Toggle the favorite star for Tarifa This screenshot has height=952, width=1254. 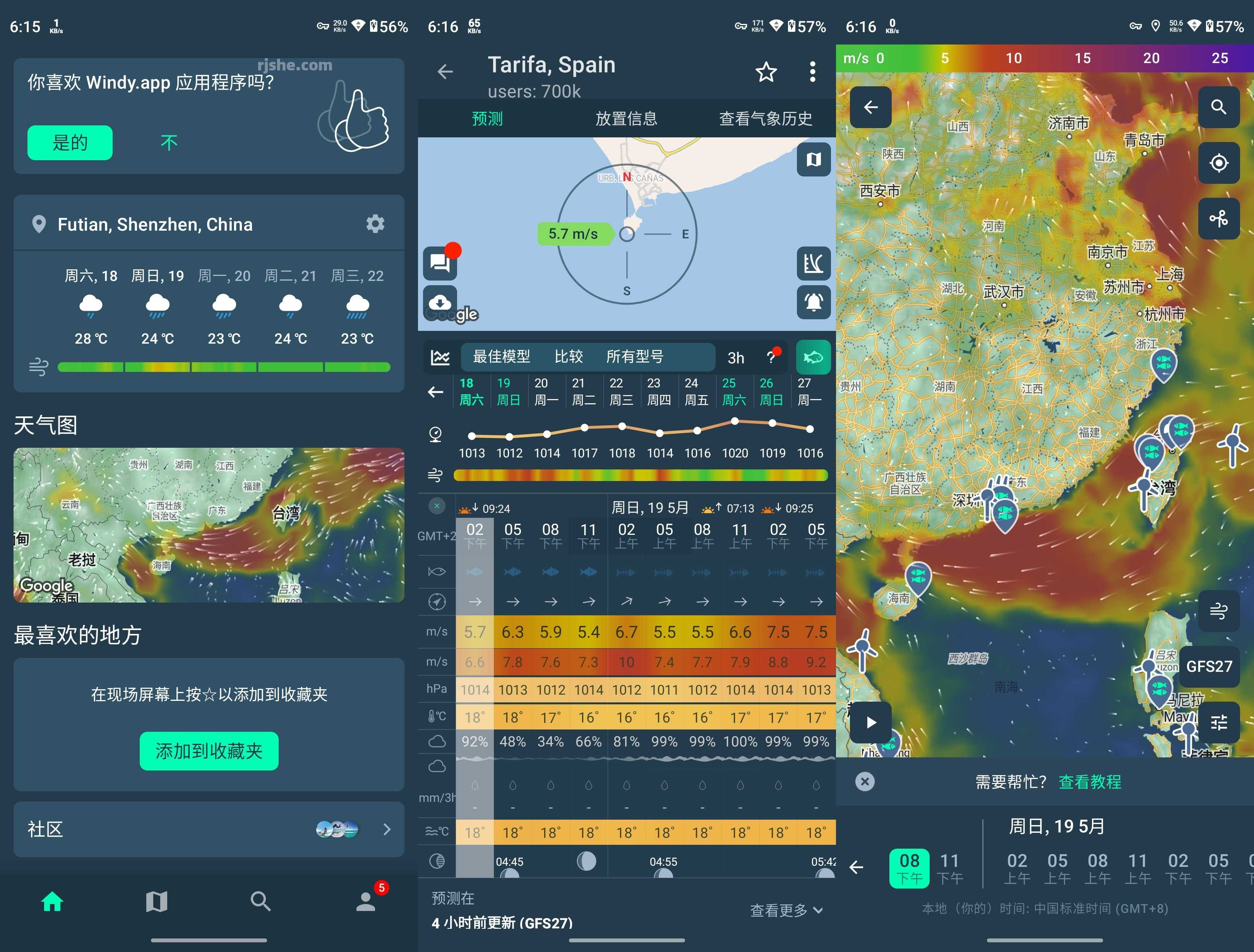(766, 72)
